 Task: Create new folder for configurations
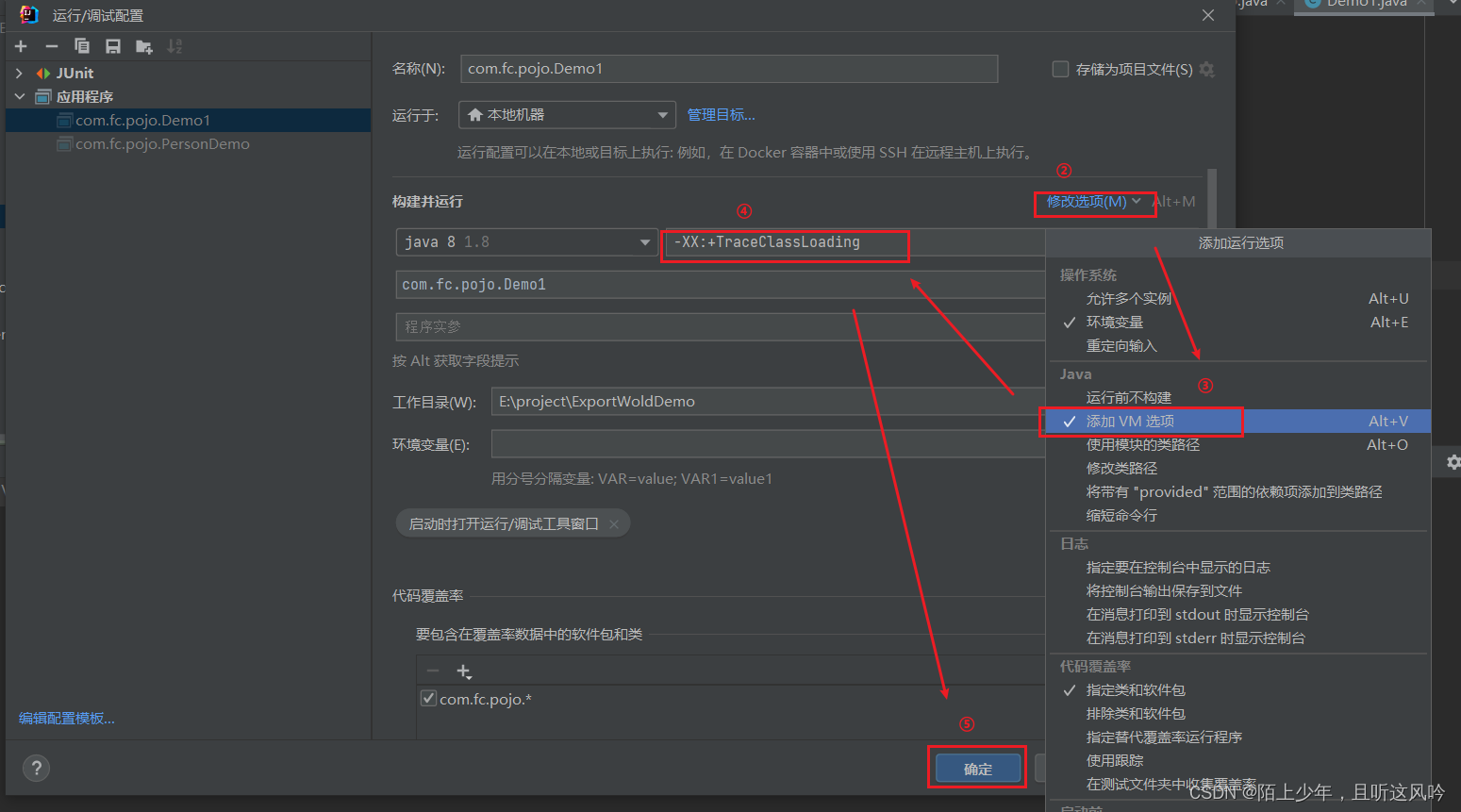143,46
